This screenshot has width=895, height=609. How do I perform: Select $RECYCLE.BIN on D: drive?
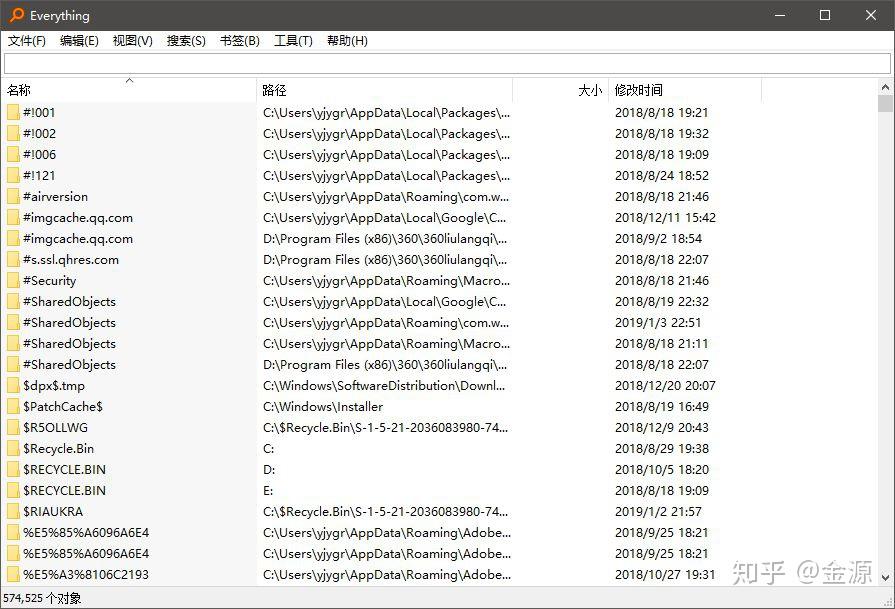pyautogui.click(x=64, y=469)
